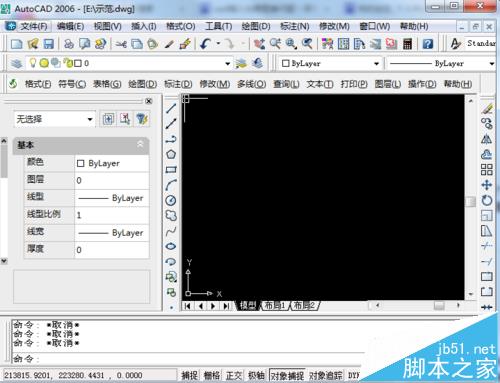Toggle the layer on/off lightbulb icon
The height and width of the screenshot is (383, 500).
click(x=33, y=63)
